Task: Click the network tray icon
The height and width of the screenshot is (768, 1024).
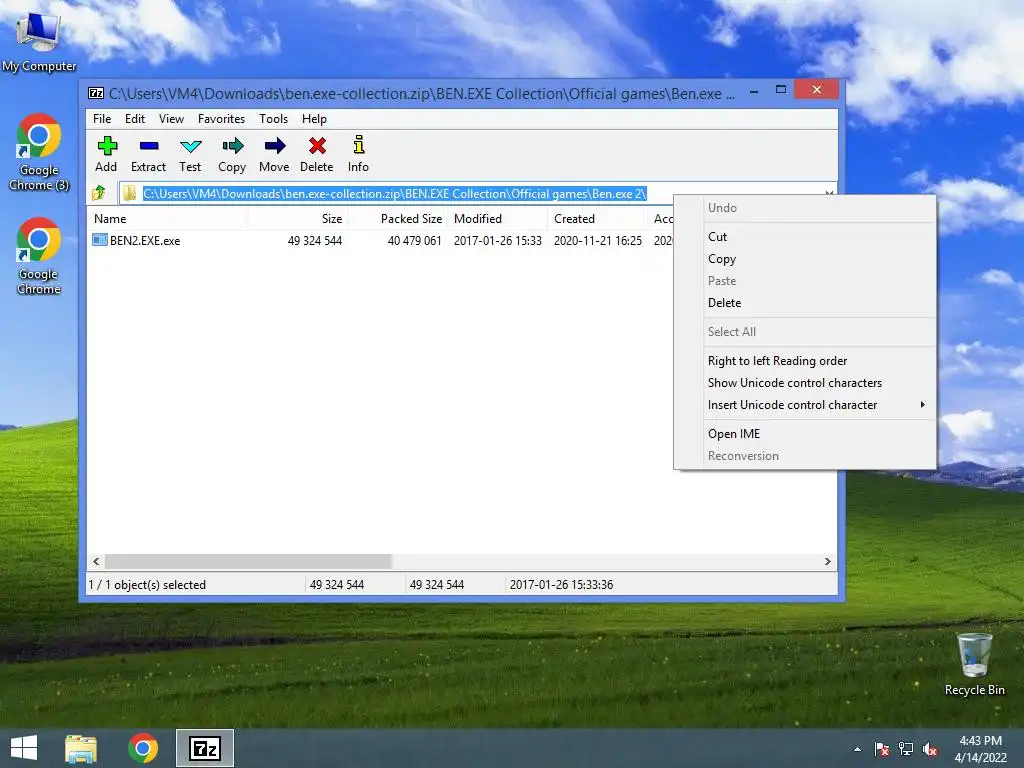Action: coord(906,749)
